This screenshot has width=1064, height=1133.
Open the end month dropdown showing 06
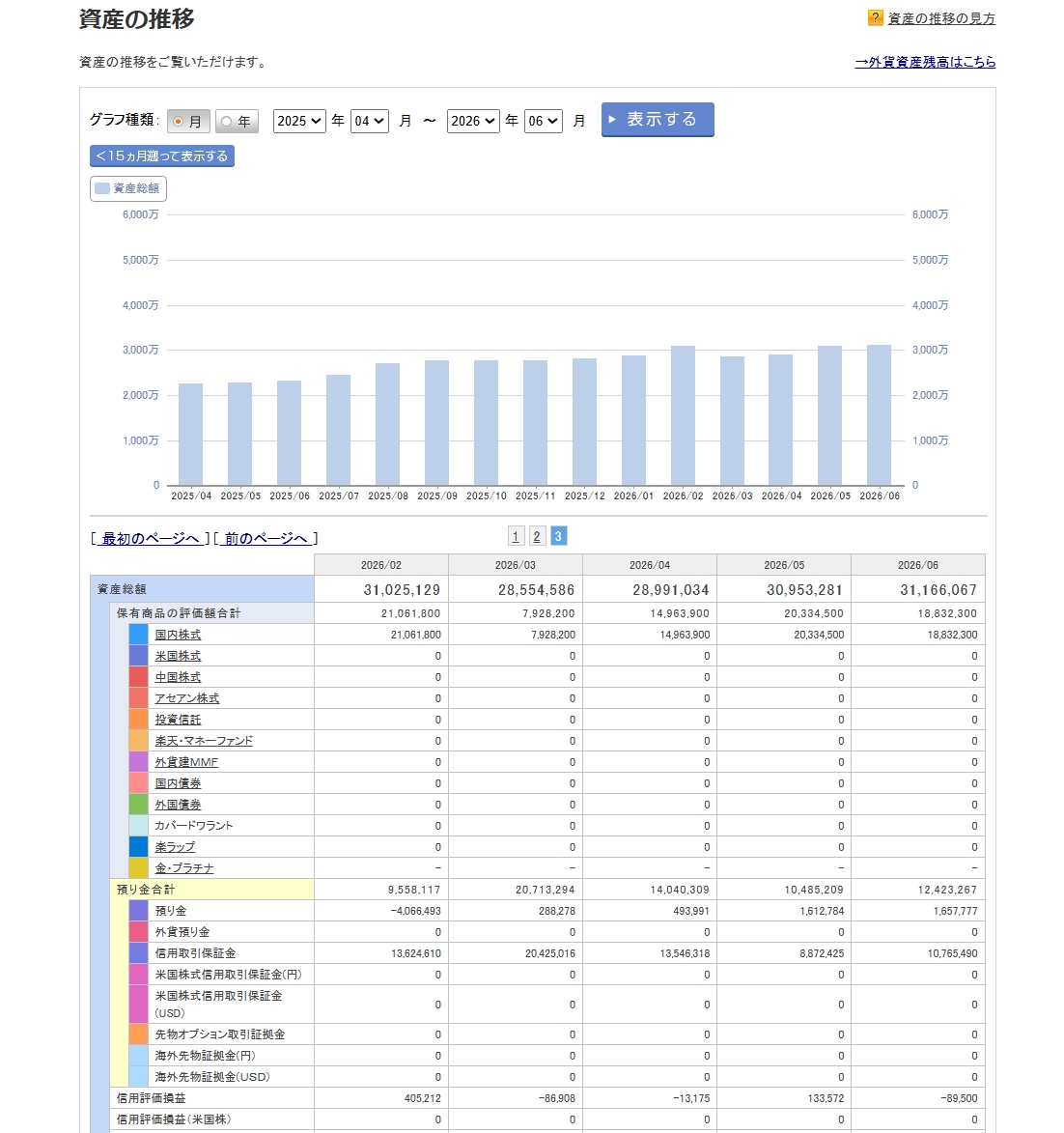544,121
